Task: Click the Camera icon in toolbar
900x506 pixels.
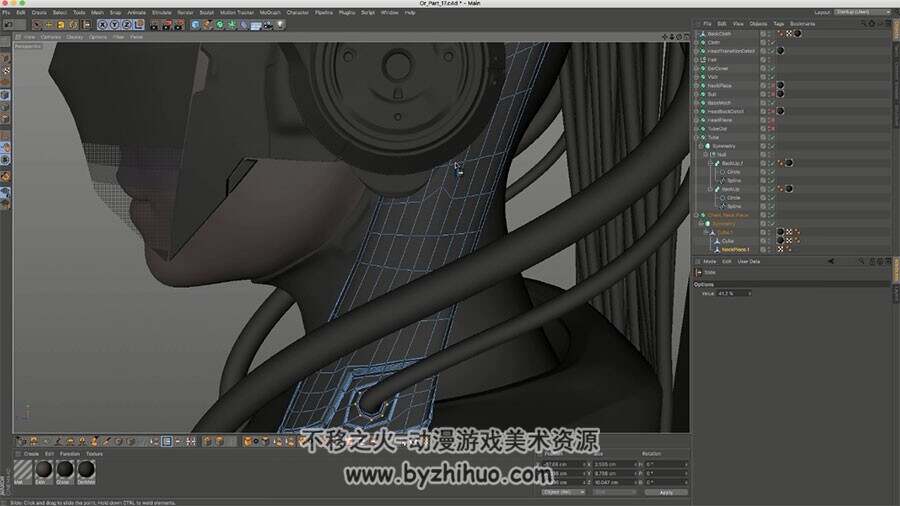Action: pyautogui.click(x=268, y=25)
